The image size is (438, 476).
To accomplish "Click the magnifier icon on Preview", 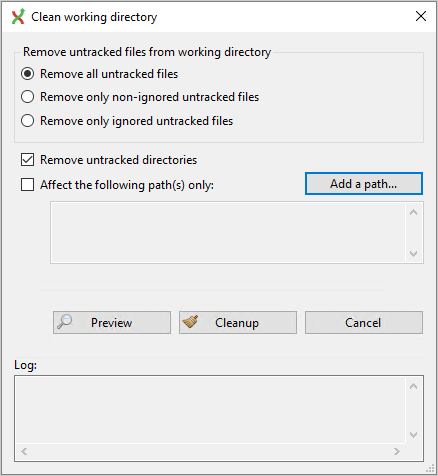I will coord(64,322).
